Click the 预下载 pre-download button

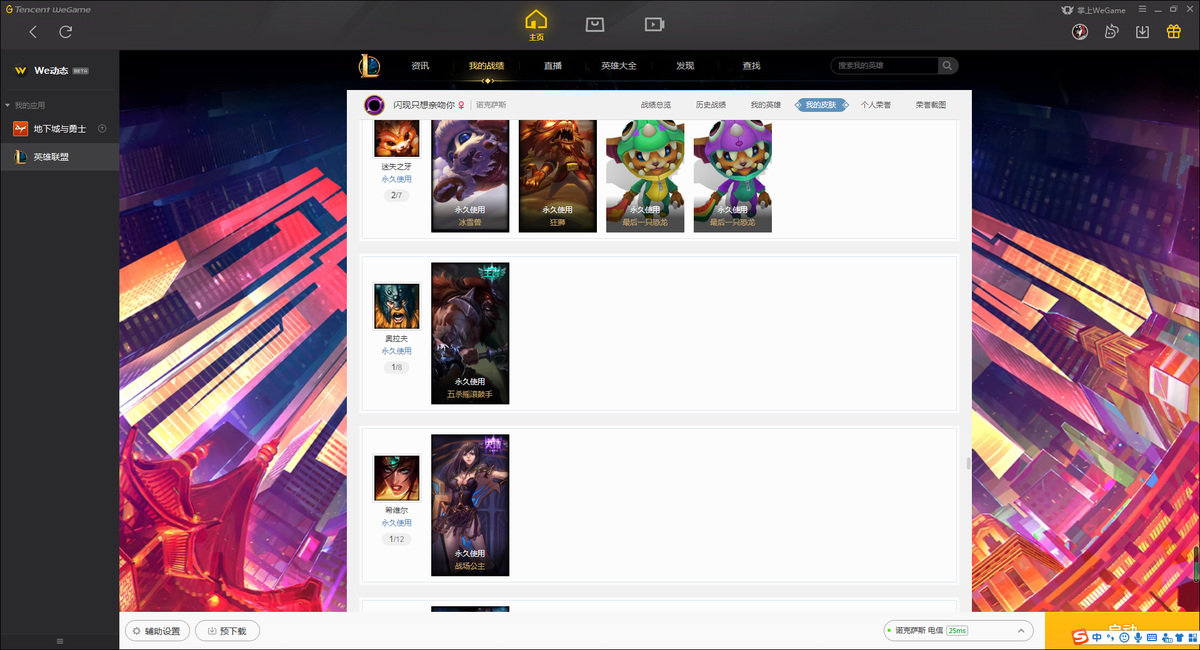(x=227, y=631)
